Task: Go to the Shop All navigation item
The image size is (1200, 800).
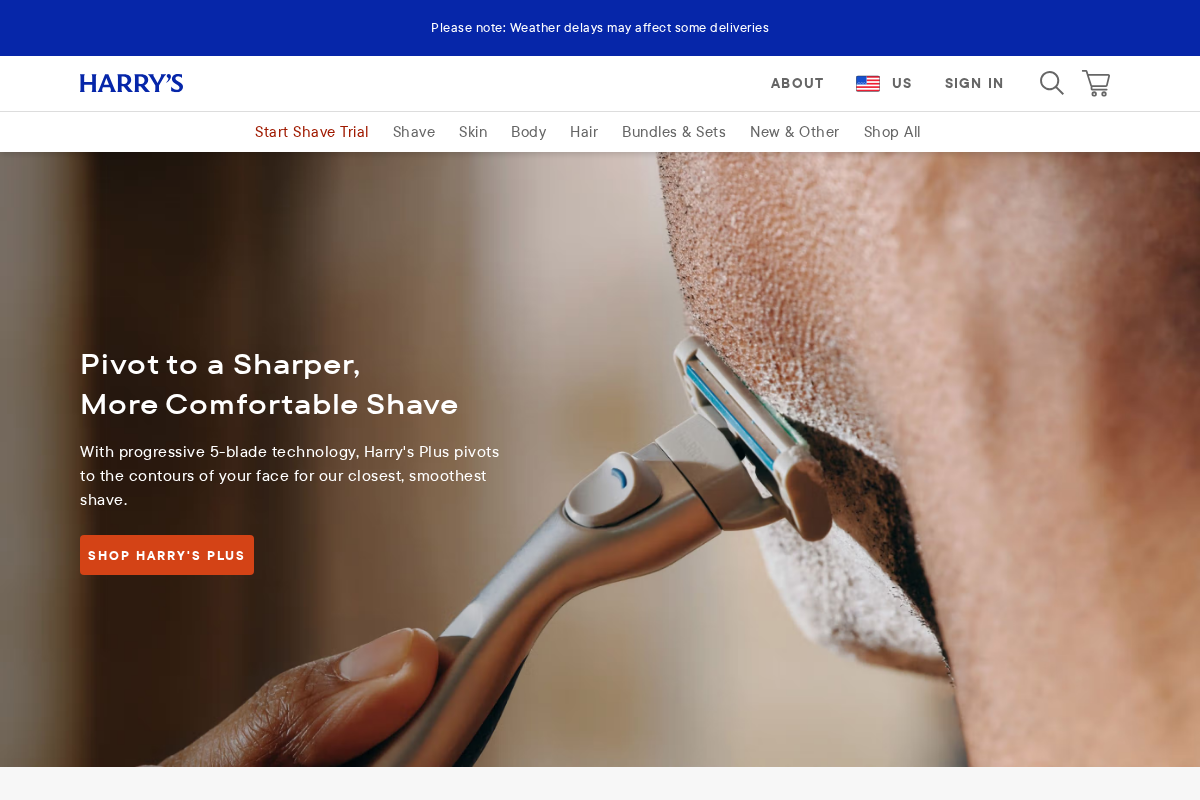Action: [892, 132]
